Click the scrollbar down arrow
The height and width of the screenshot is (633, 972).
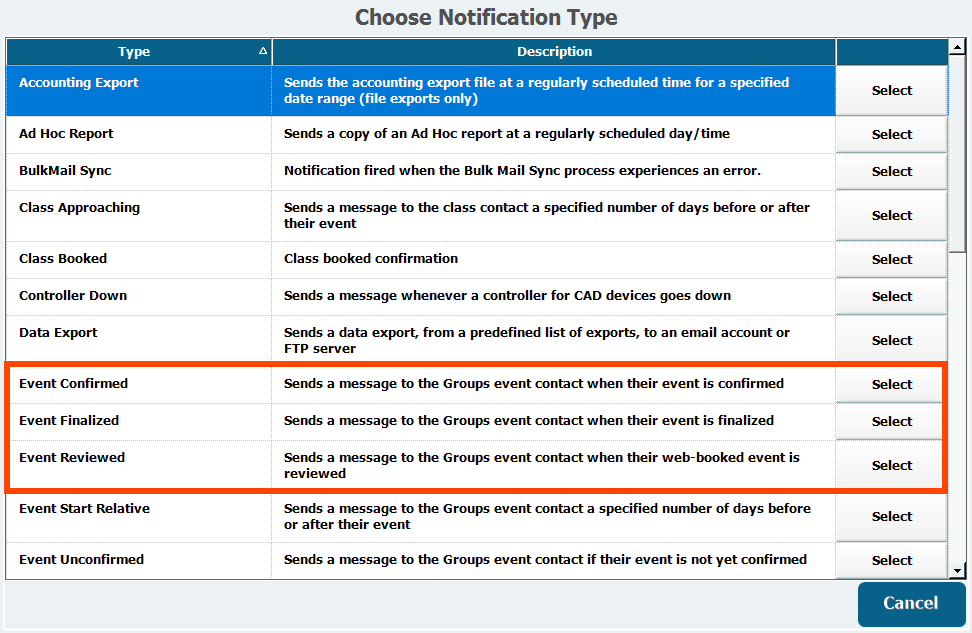(x=957, y=571)
